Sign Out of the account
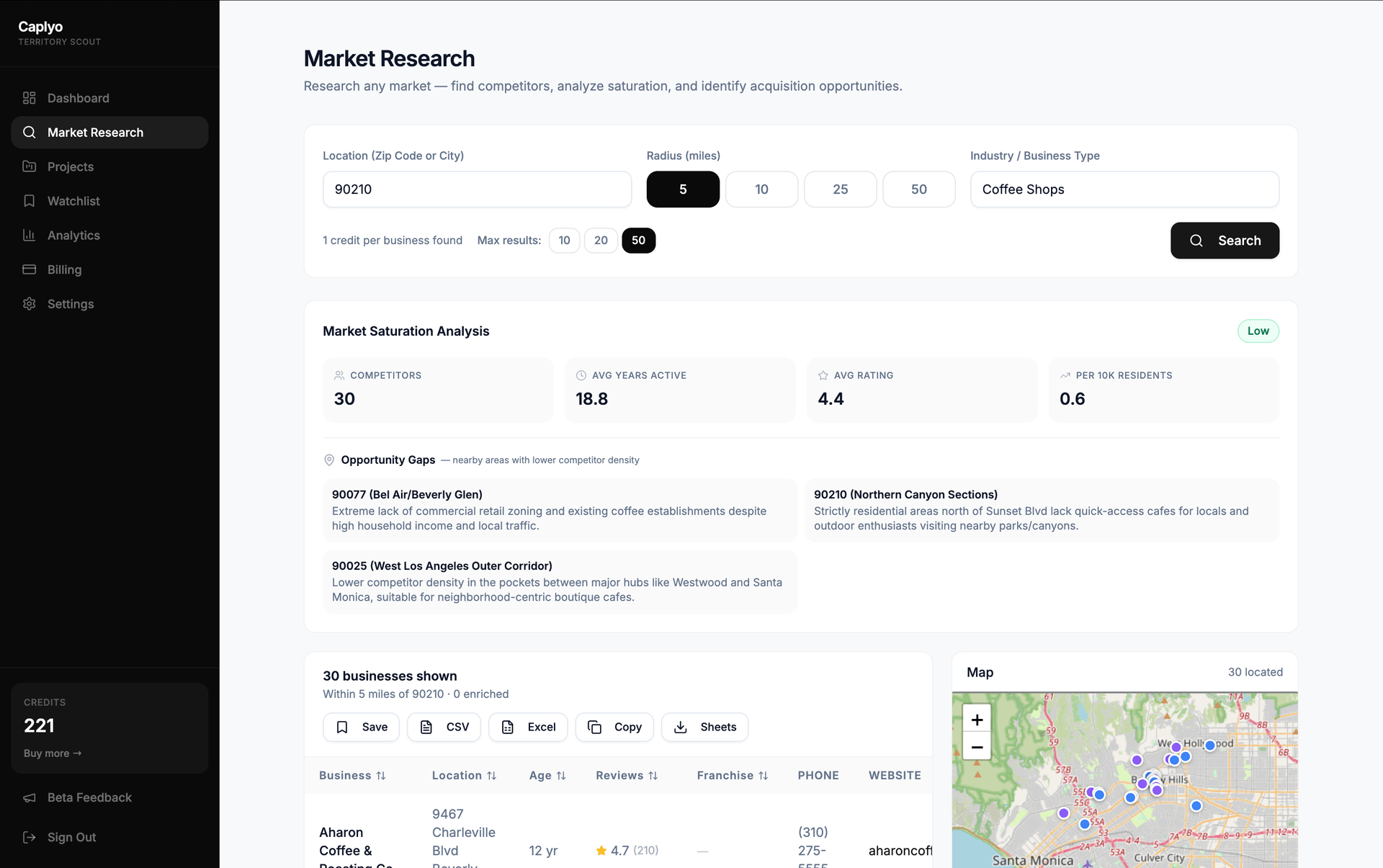1383x868 pixels. (71, 837)
